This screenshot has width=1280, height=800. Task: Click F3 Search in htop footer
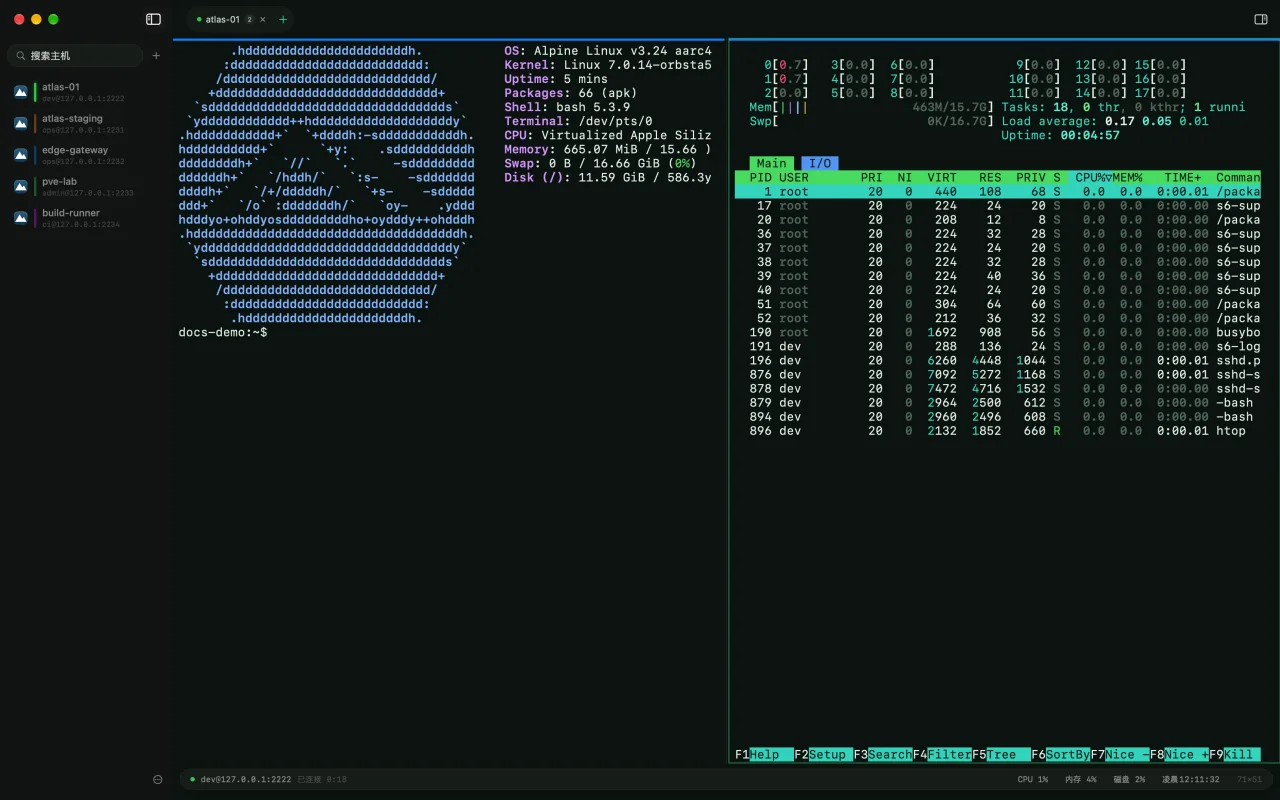882,755
